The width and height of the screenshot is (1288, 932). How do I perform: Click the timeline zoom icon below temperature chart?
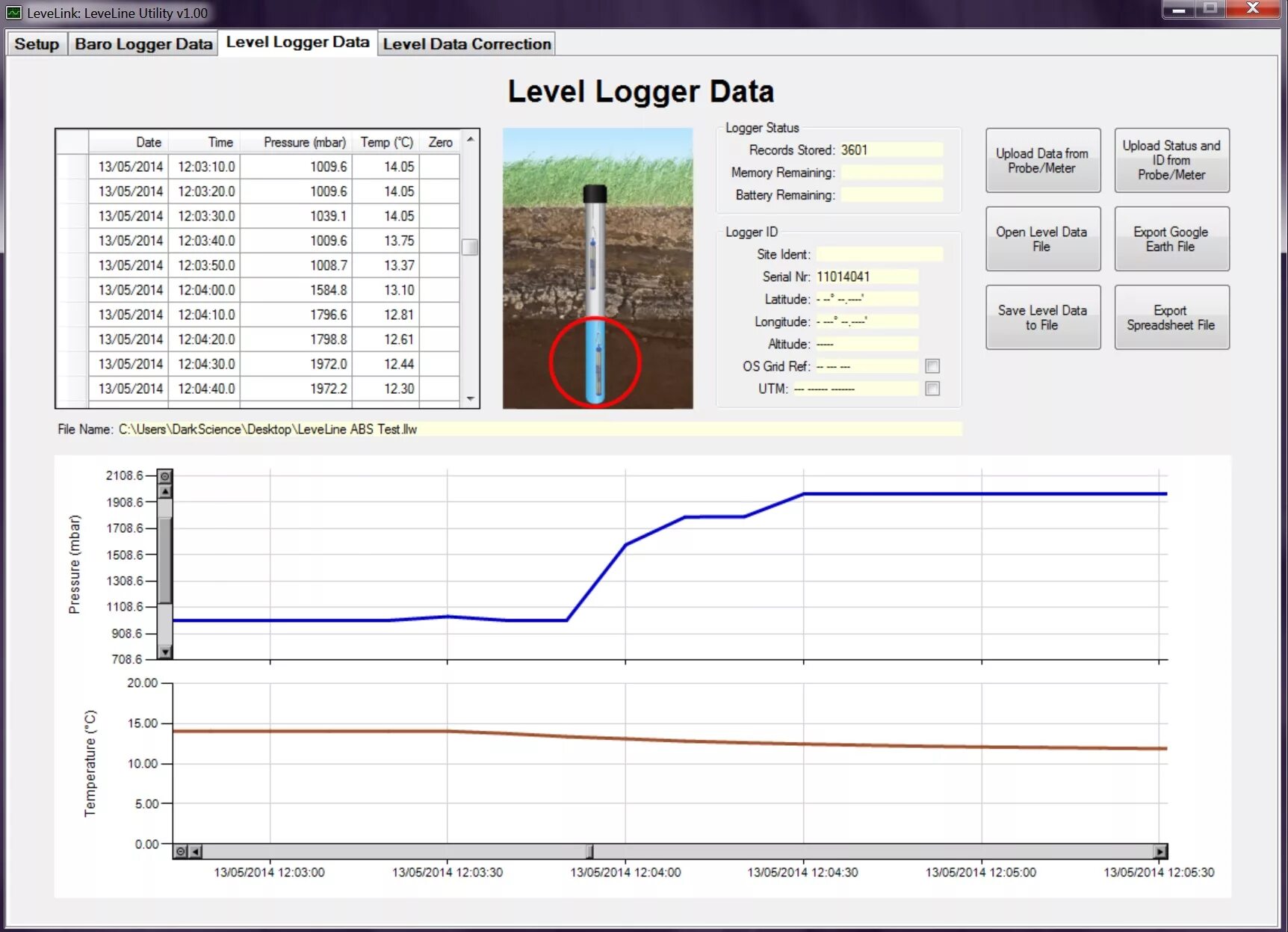point(179,851)
